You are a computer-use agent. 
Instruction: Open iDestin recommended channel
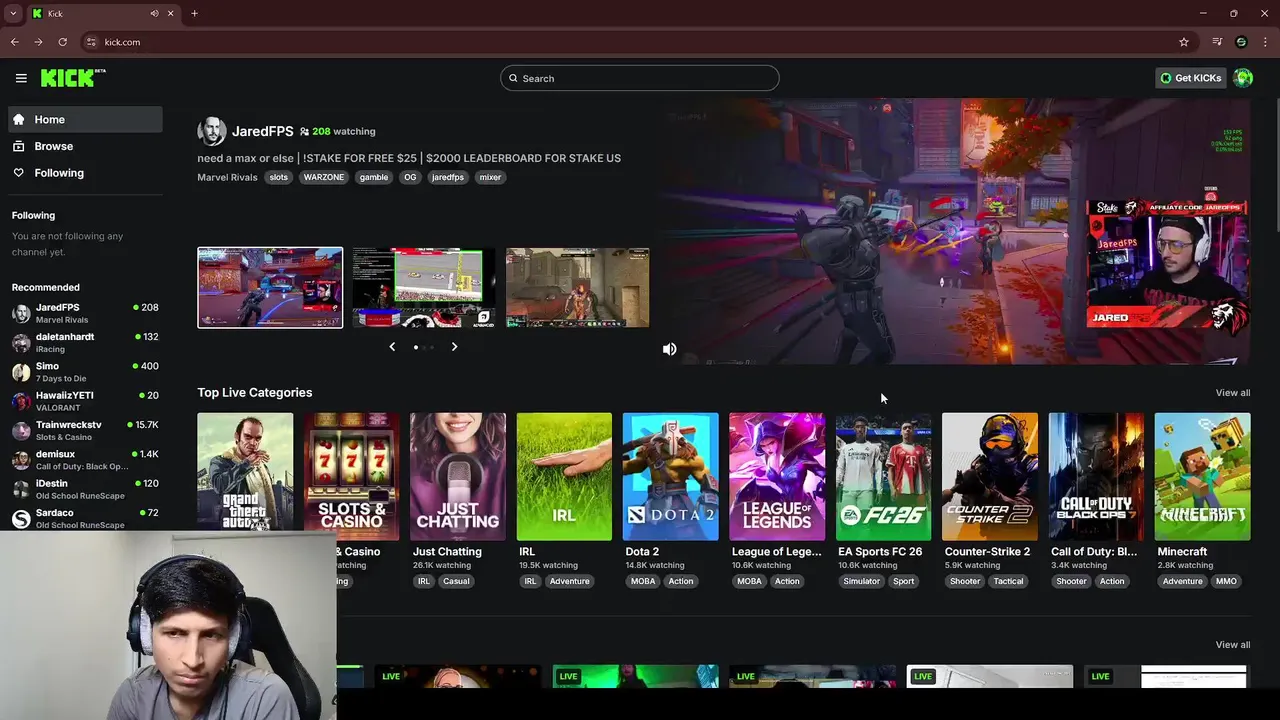click(x=85, y=489)
